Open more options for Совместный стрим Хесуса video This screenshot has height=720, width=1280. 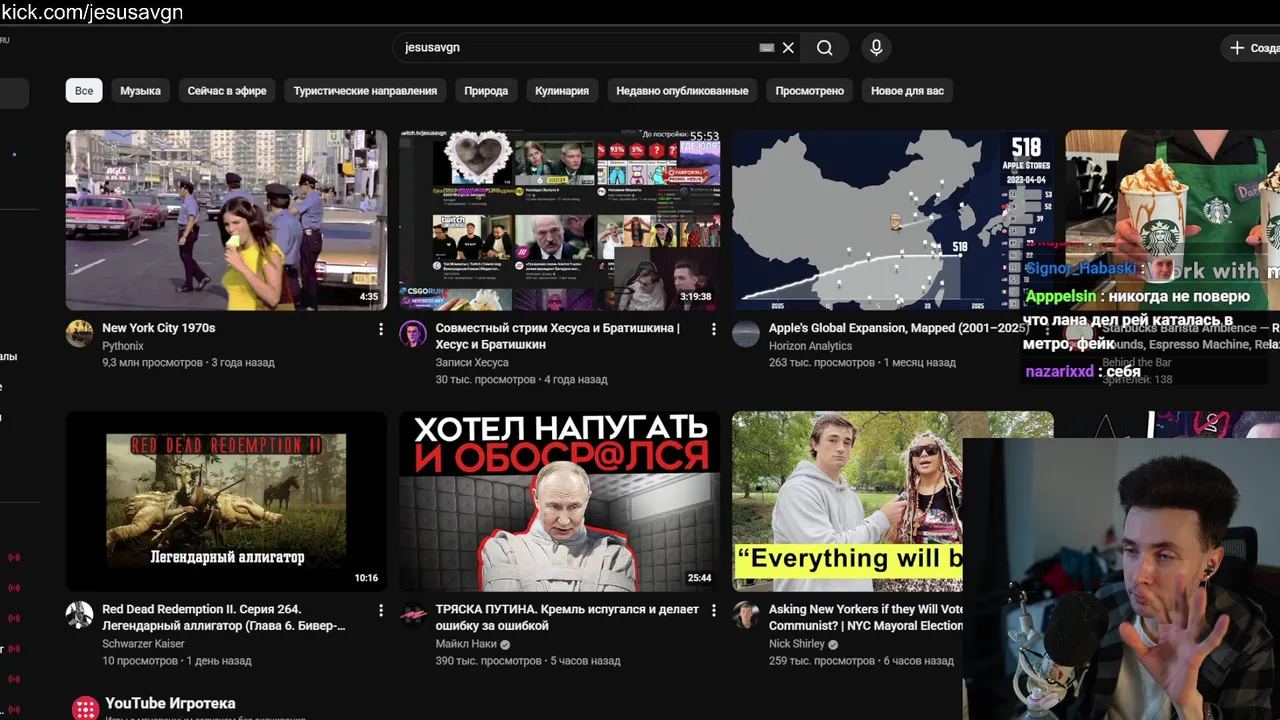pyautogui.click(x=713, y=329)
